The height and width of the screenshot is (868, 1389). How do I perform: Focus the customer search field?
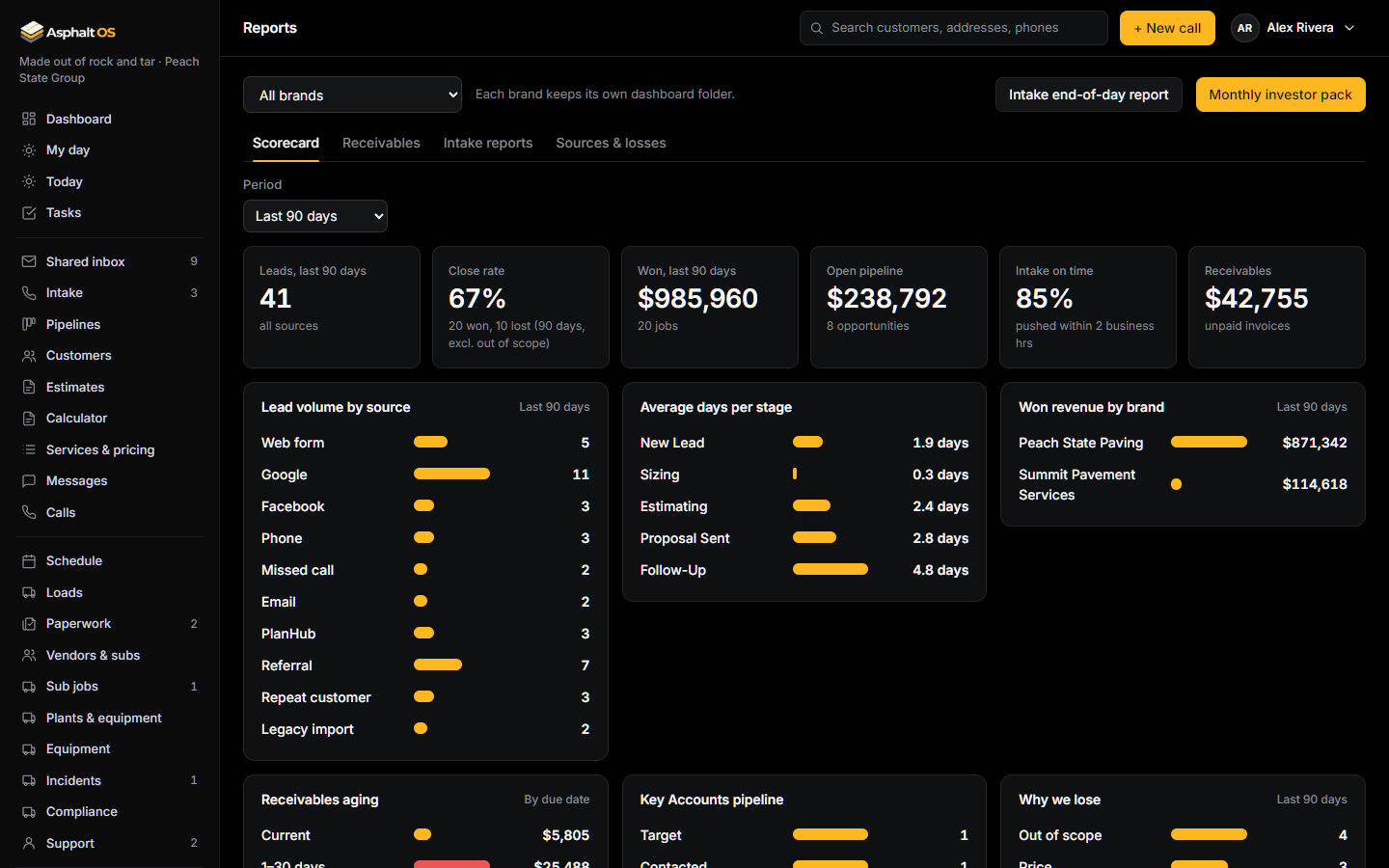pyautogui.click(x=953, y=28)
